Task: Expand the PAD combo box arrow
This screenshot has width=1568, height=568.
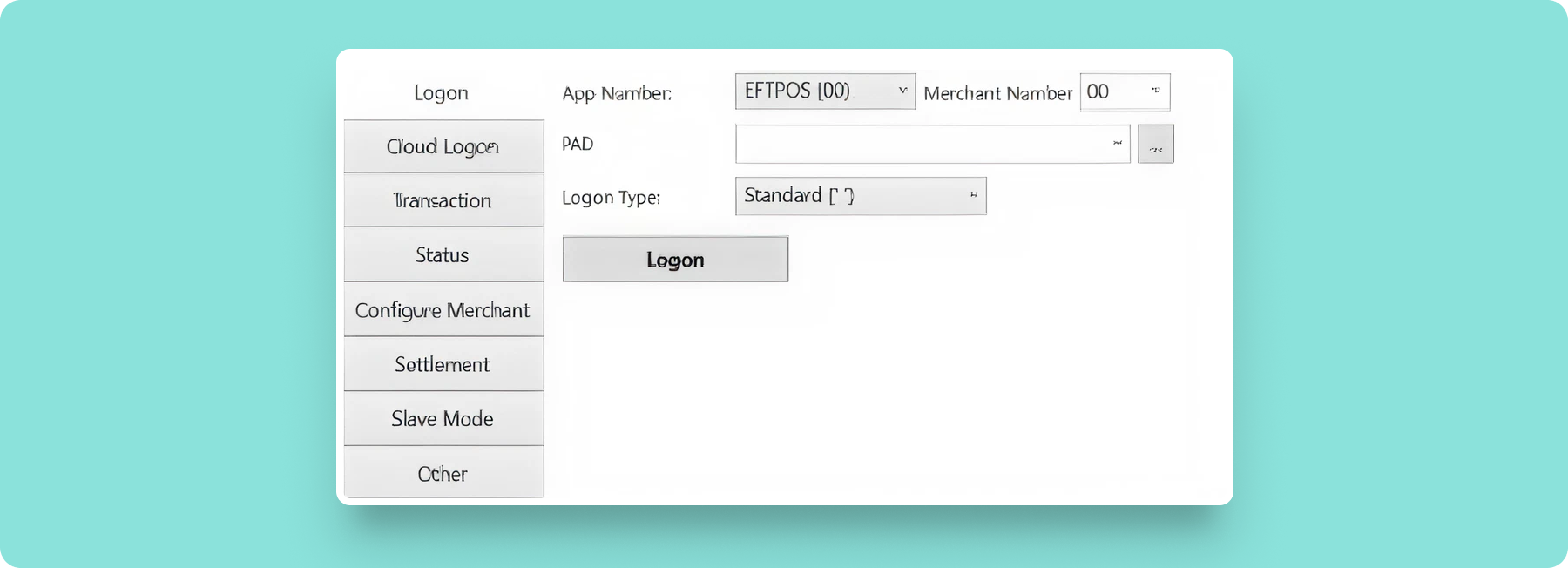Action: (1118, 144)
